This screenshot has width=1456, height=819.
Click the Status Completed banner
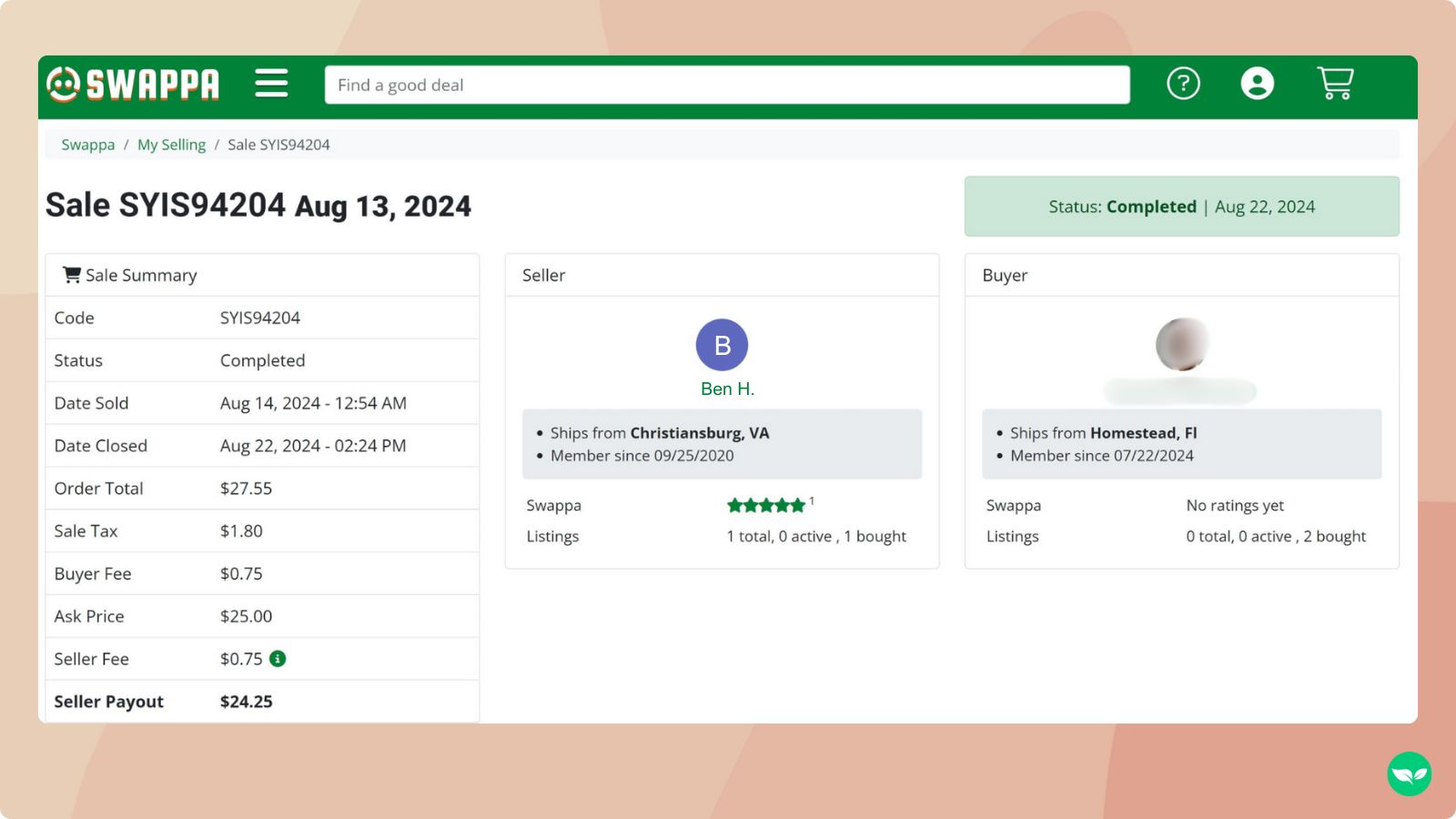[x=1181, y=207]
